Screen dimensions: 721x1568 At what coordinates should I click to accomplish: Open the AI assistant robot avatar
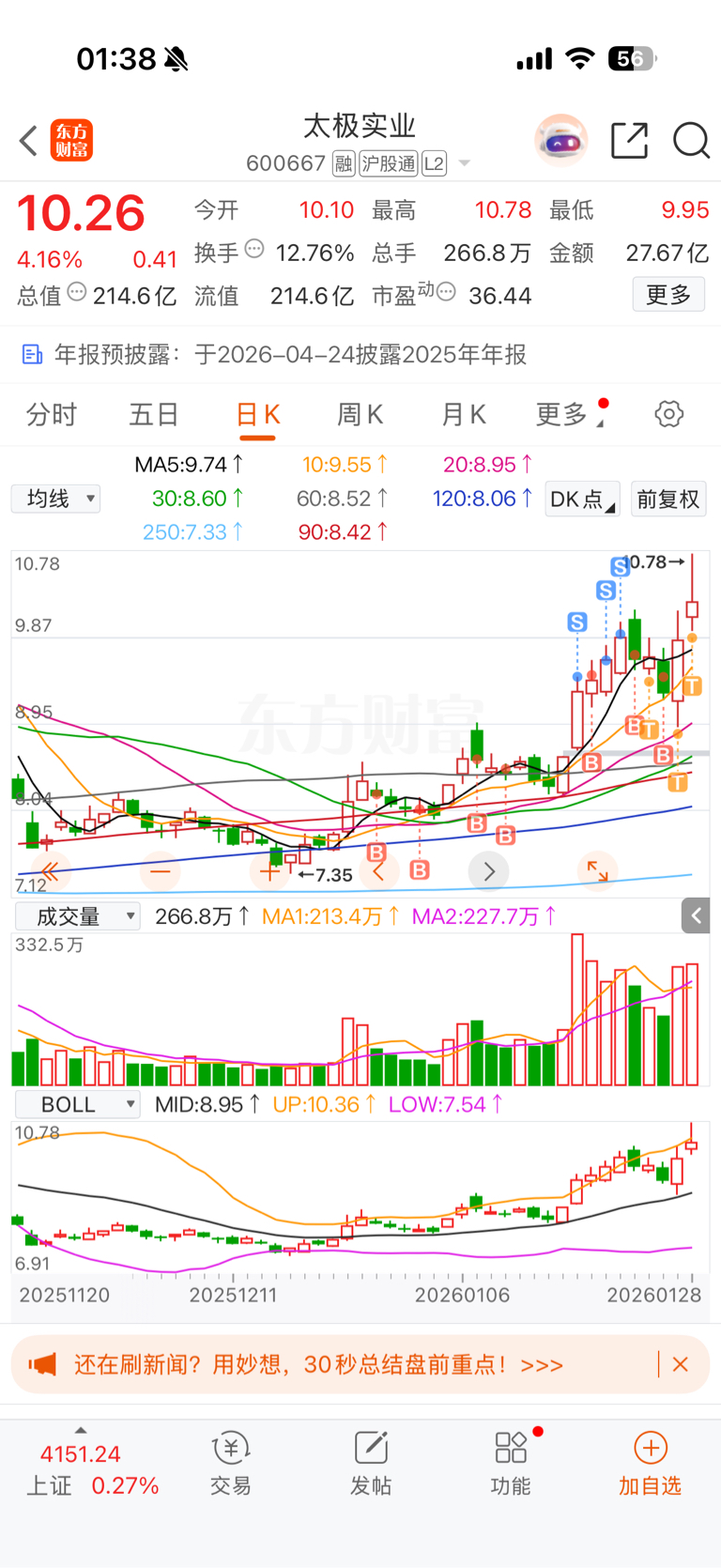coord(560,140)
